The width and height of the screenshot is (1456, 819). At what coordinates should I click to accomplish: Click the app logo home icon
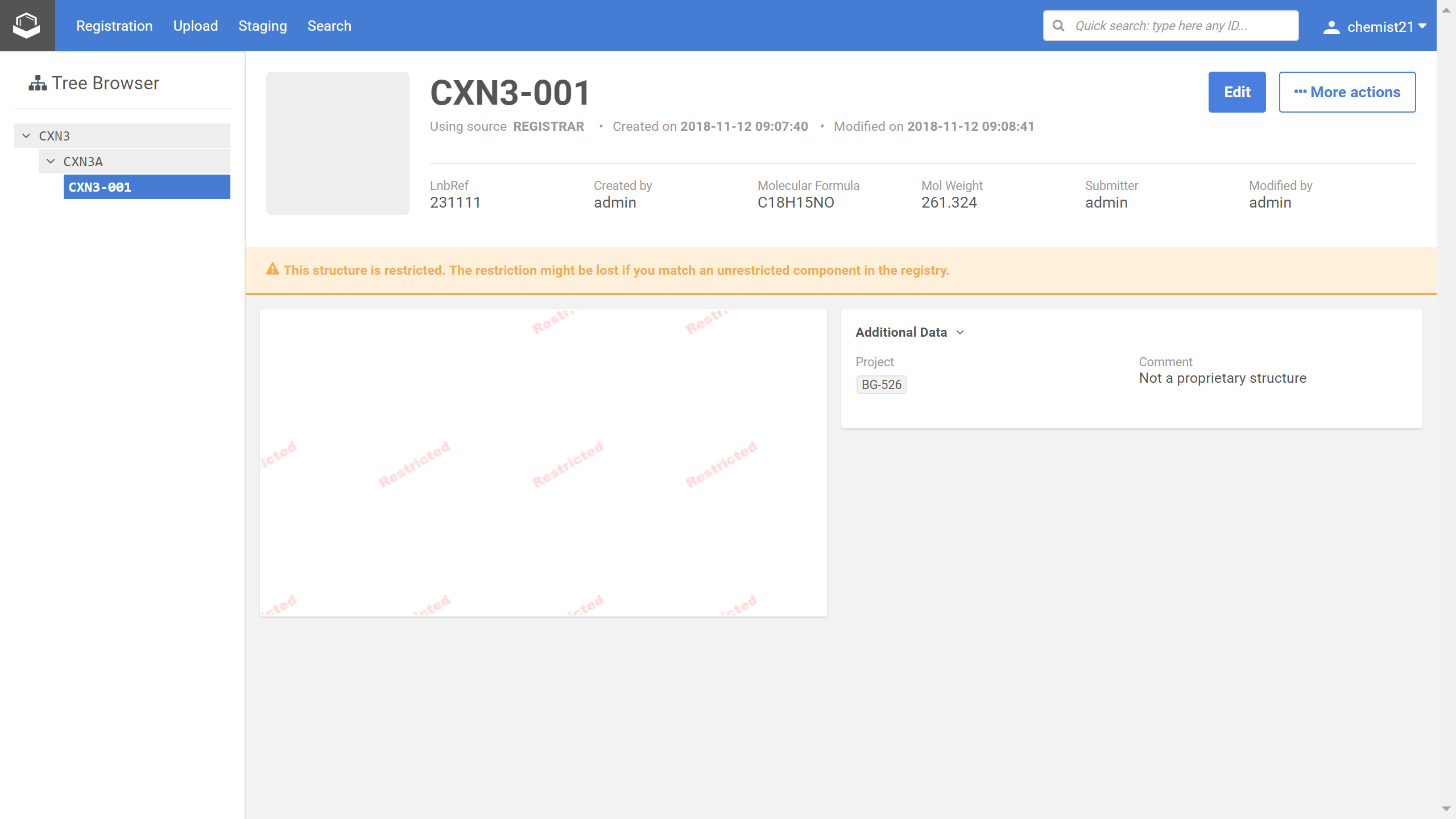[x=27, y=26]
